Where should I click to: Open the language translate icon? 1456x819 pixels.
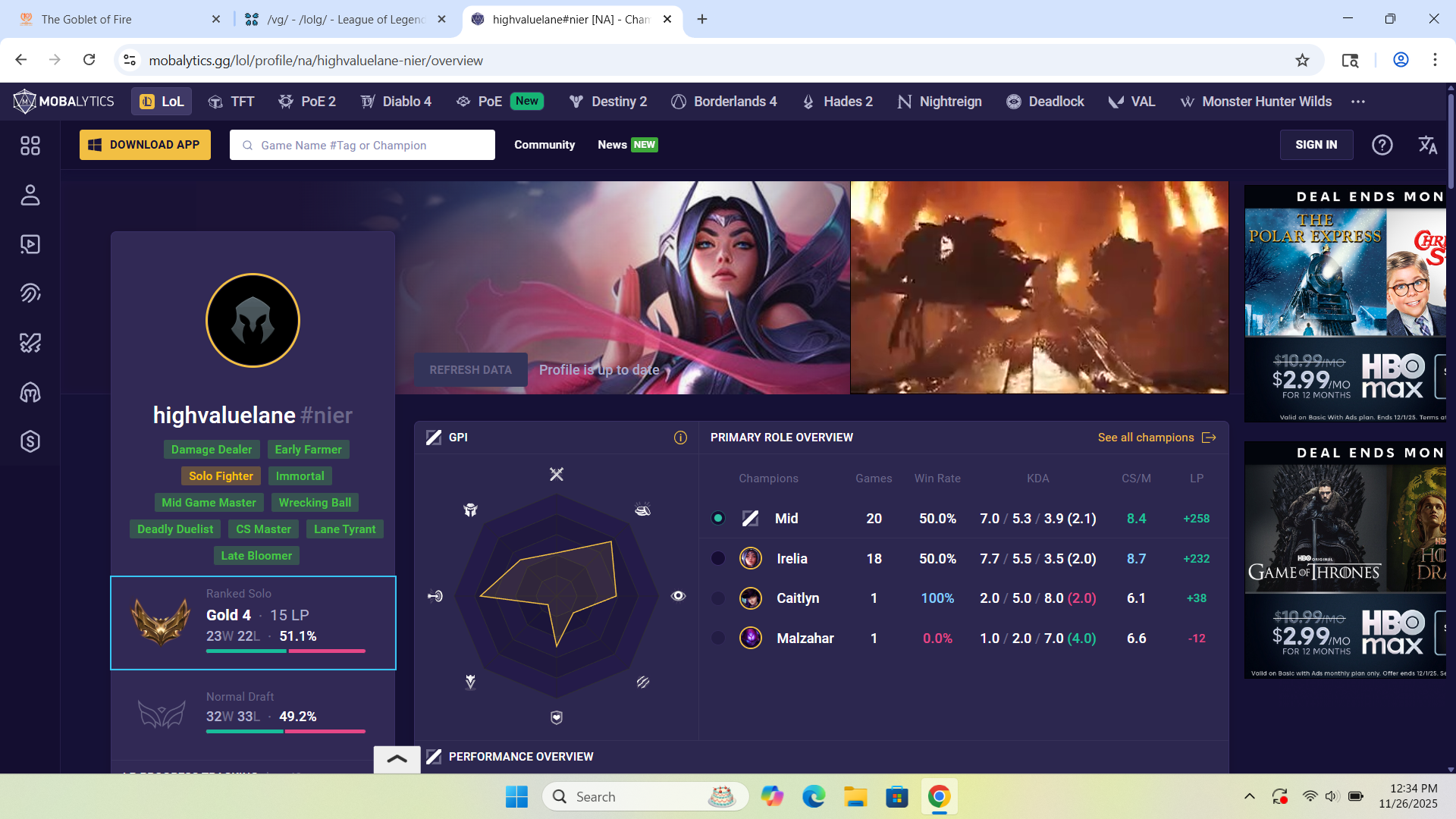(x=1427, y=145)
